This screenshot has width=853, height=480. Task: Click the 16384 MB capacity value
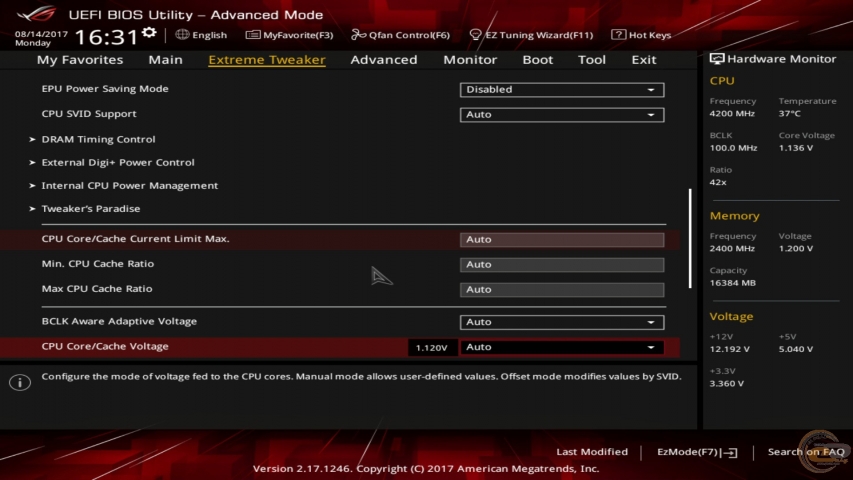click(732, 283)
